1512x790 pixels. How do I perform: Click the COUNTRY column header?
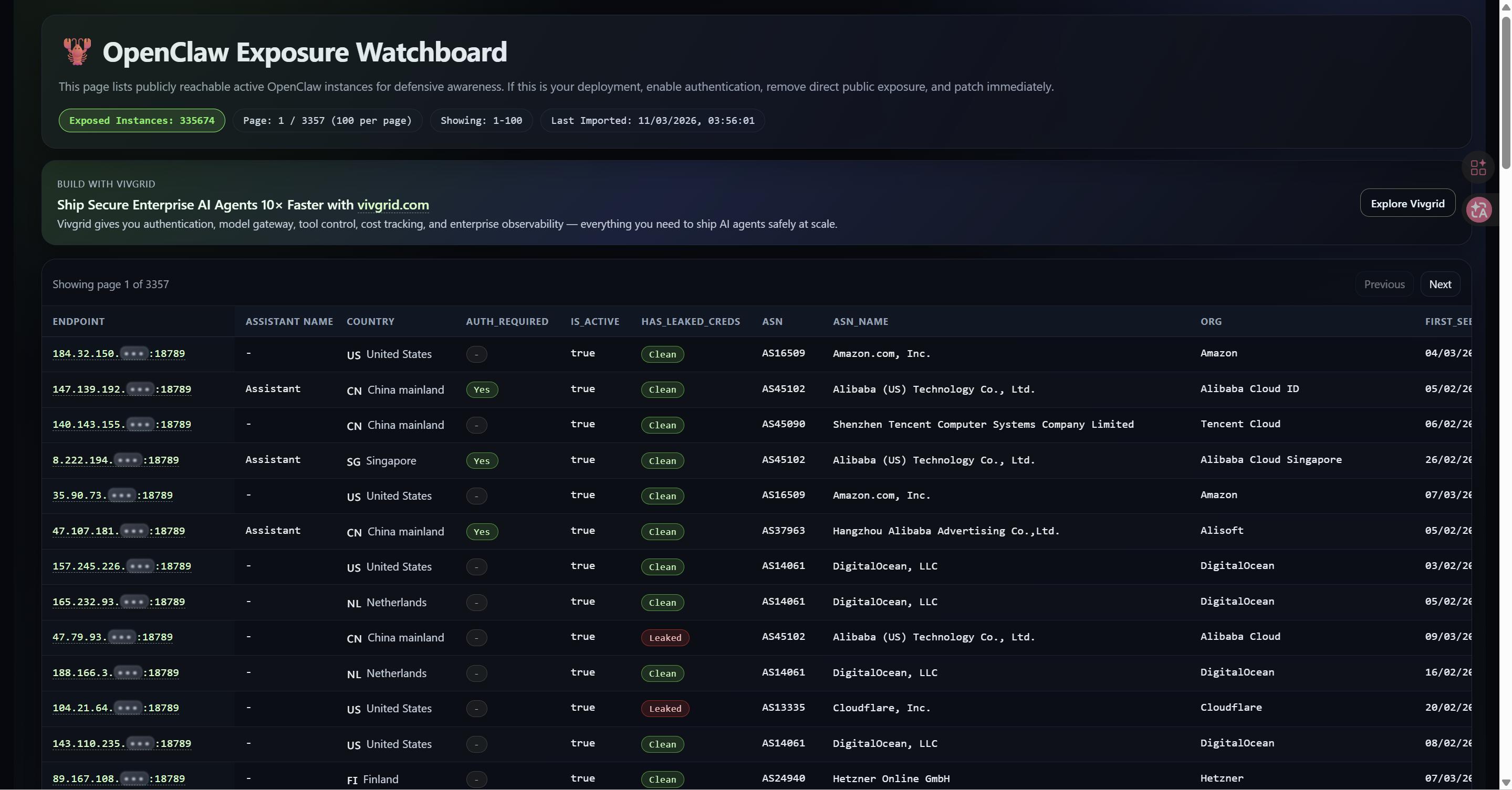(x=370, y=321)
